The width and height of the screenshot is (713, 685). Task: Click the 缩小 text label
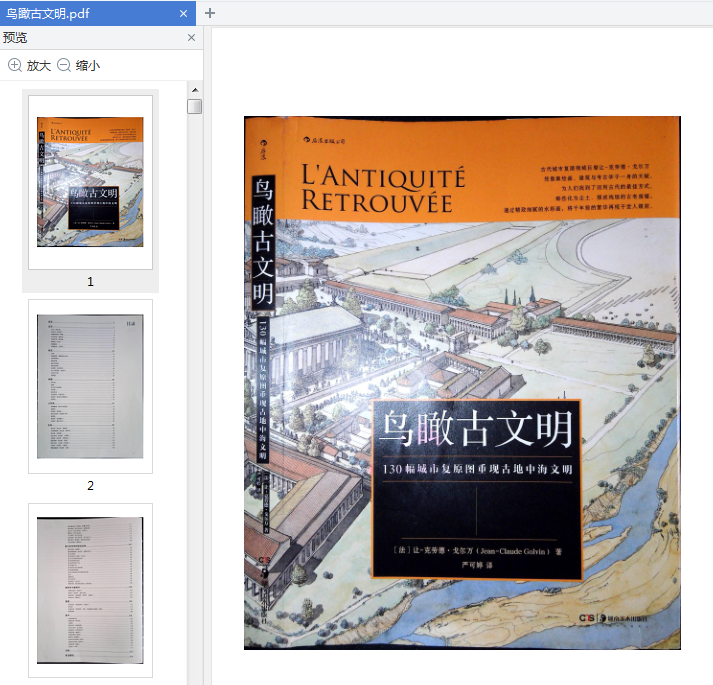pos(88,65)
